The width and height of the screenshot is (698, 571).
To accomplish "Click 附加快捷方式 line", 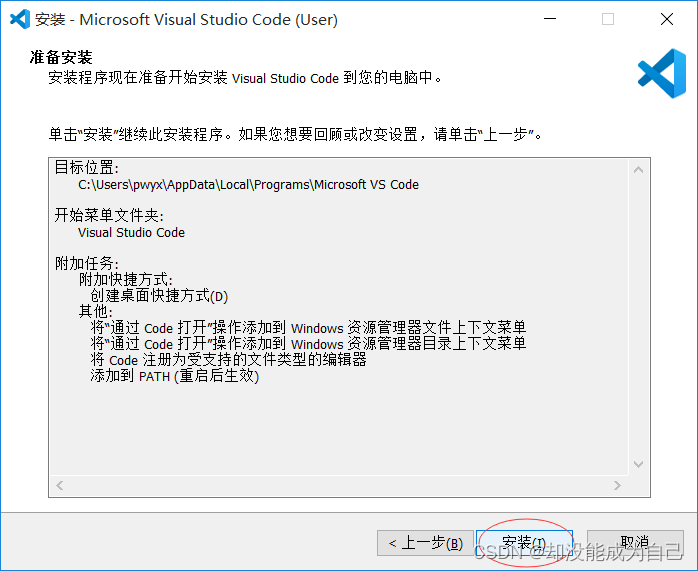I will tap(126, 279).
